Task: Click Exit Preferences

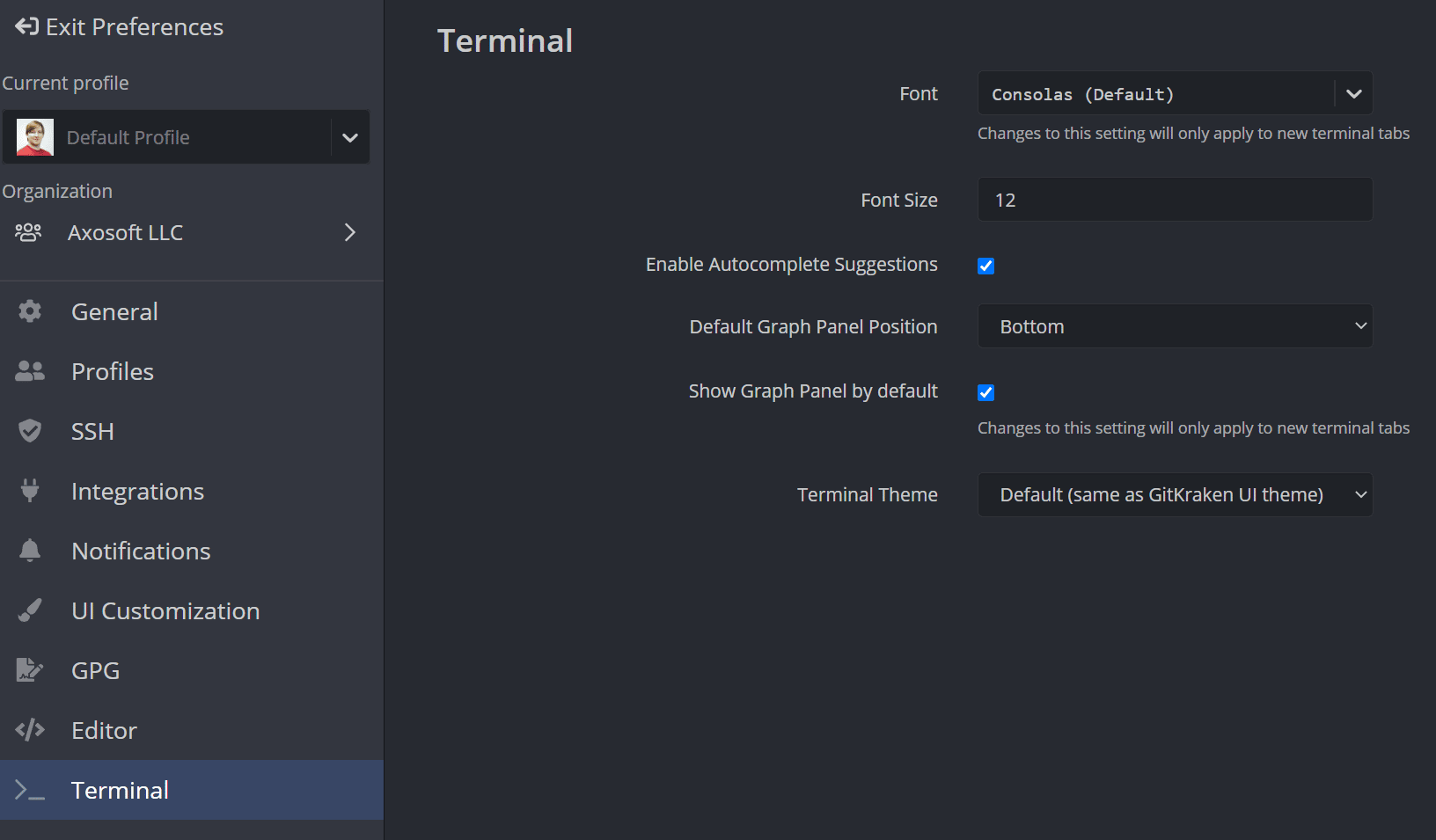Action: [x=120, y=27]
